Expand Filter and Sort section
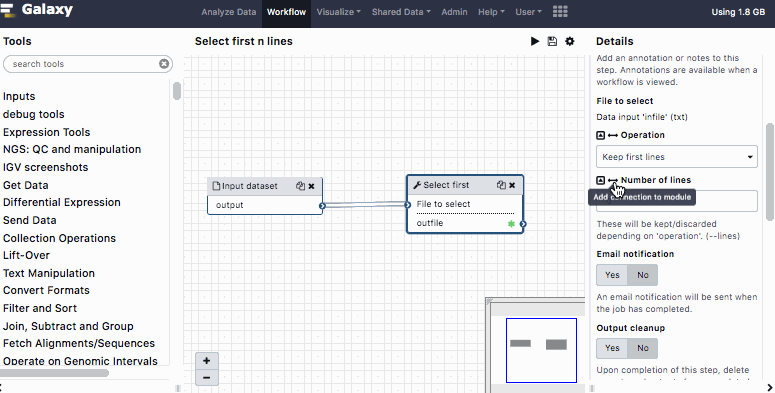The image size is (775, 393). coord(40,308)
